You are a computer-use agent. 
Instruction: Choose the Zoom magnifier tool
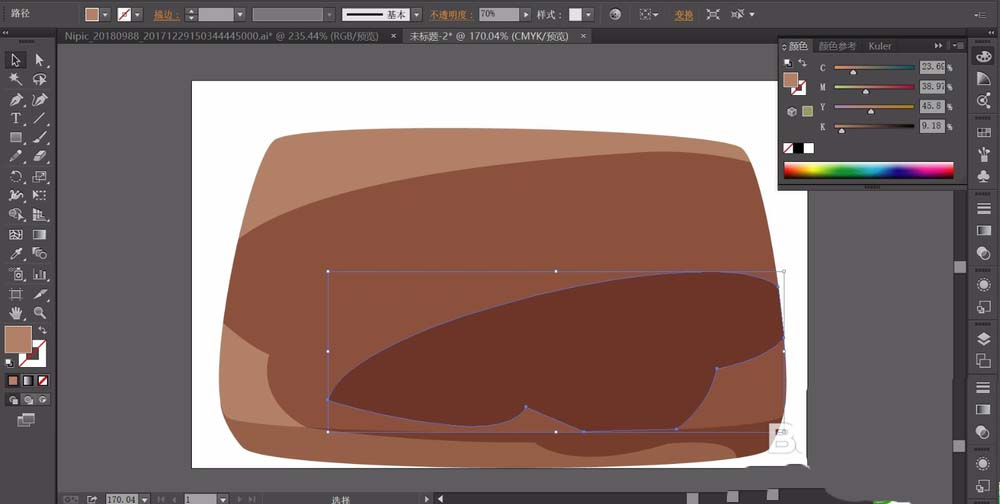click(40, 313)
